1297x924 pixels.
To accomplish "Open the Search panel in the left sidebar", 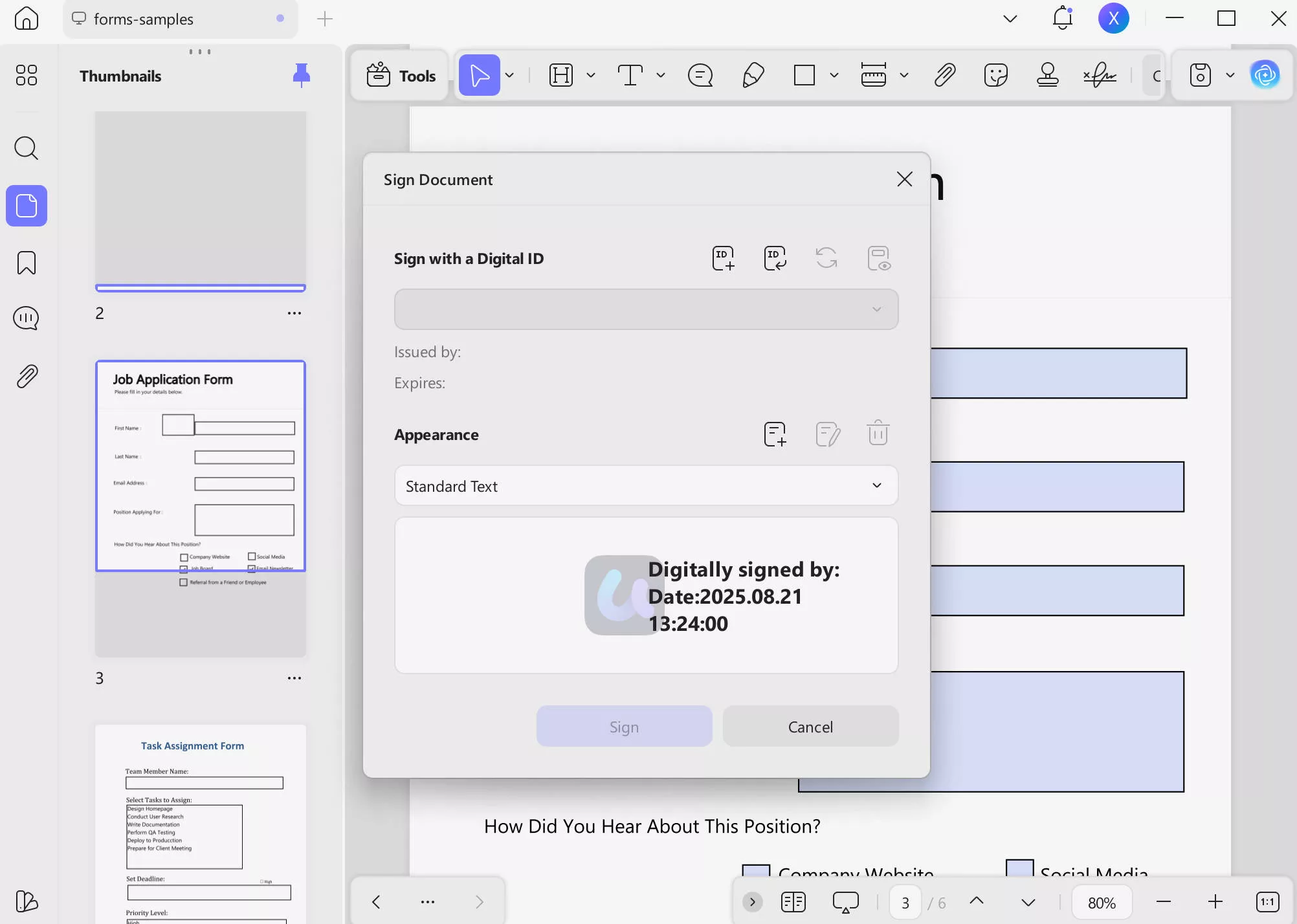I will tap(26, 148).
